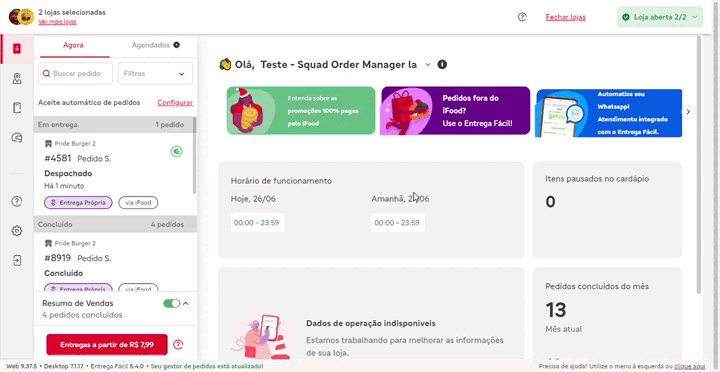Click 'Seu gestor de pedidos está atualizado!' status

coord(207,366)
